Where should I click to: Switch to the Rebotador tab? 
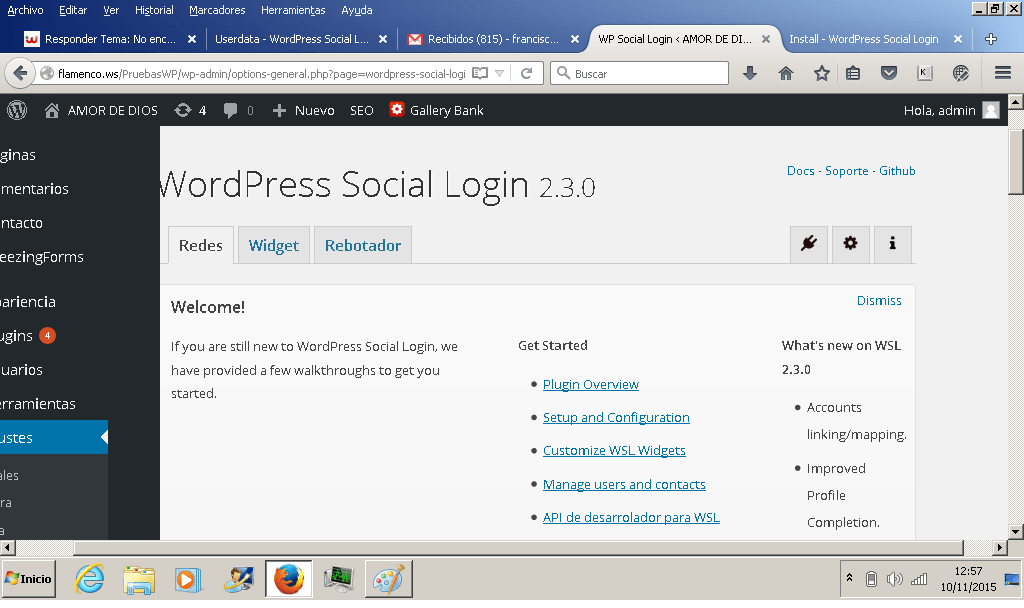tap(362, 246)
